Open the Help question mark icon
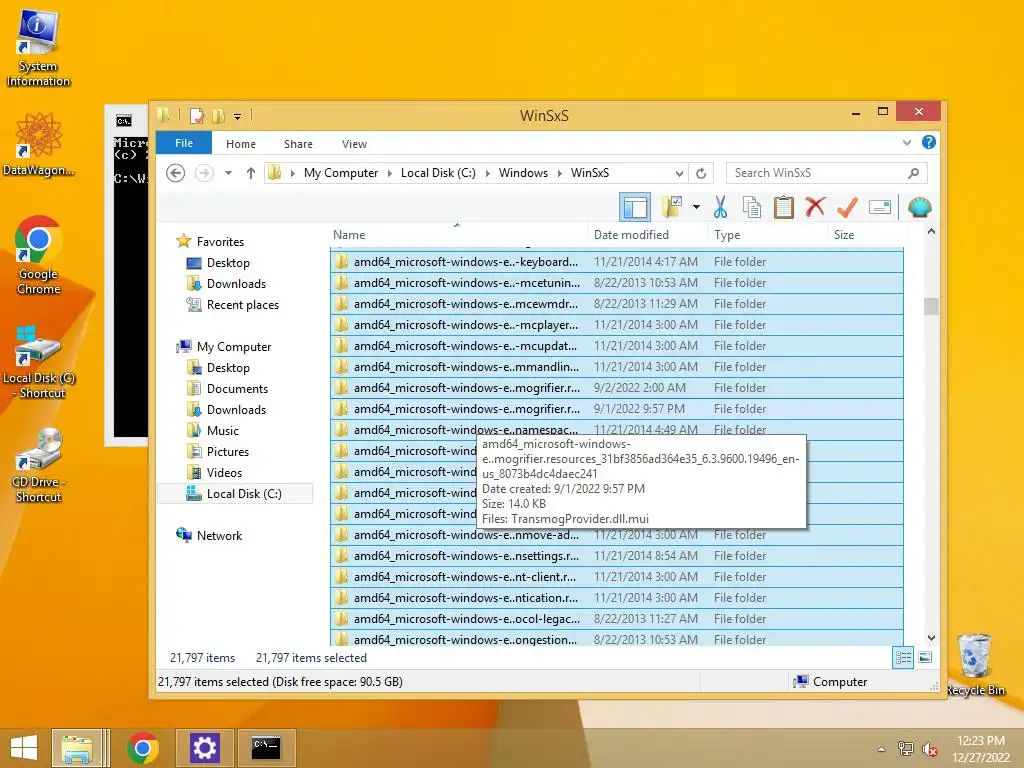Viewport: 1024px width, 768px height. (929, 142)
